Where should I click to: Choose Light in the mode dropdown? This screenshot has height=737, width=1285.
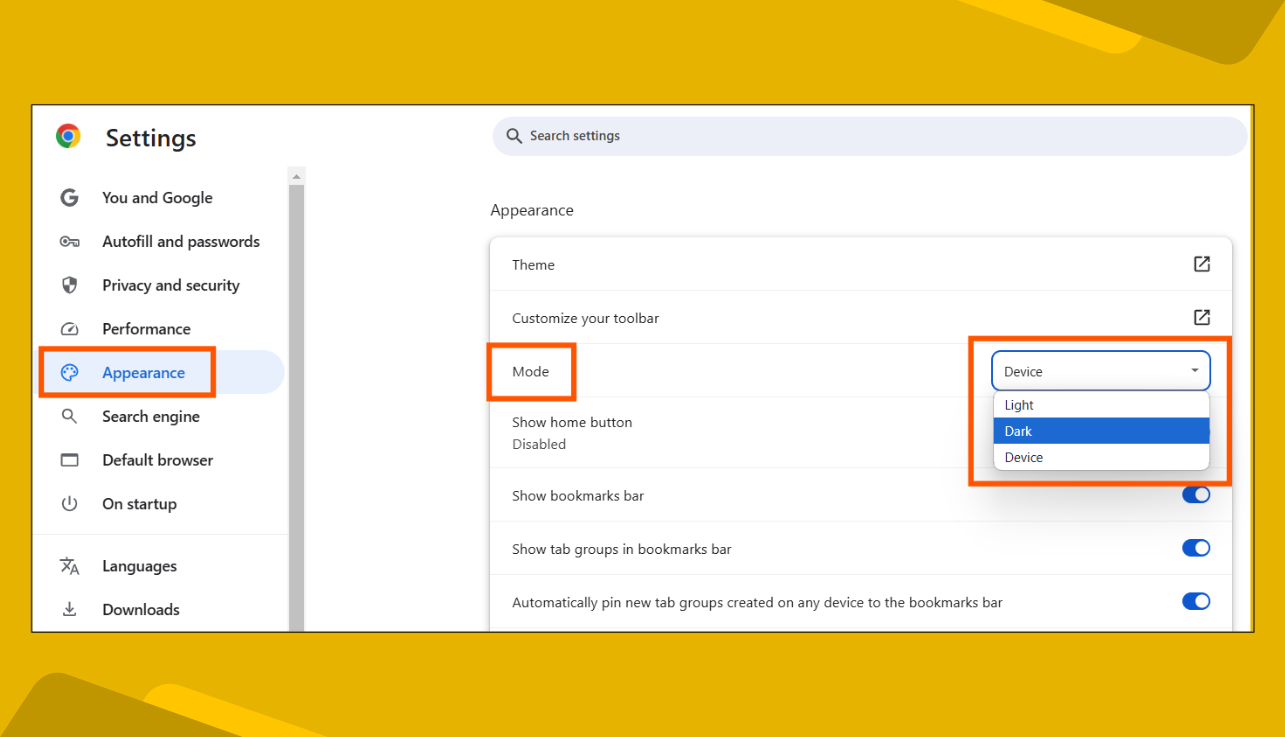click(x=1100, y=404)
